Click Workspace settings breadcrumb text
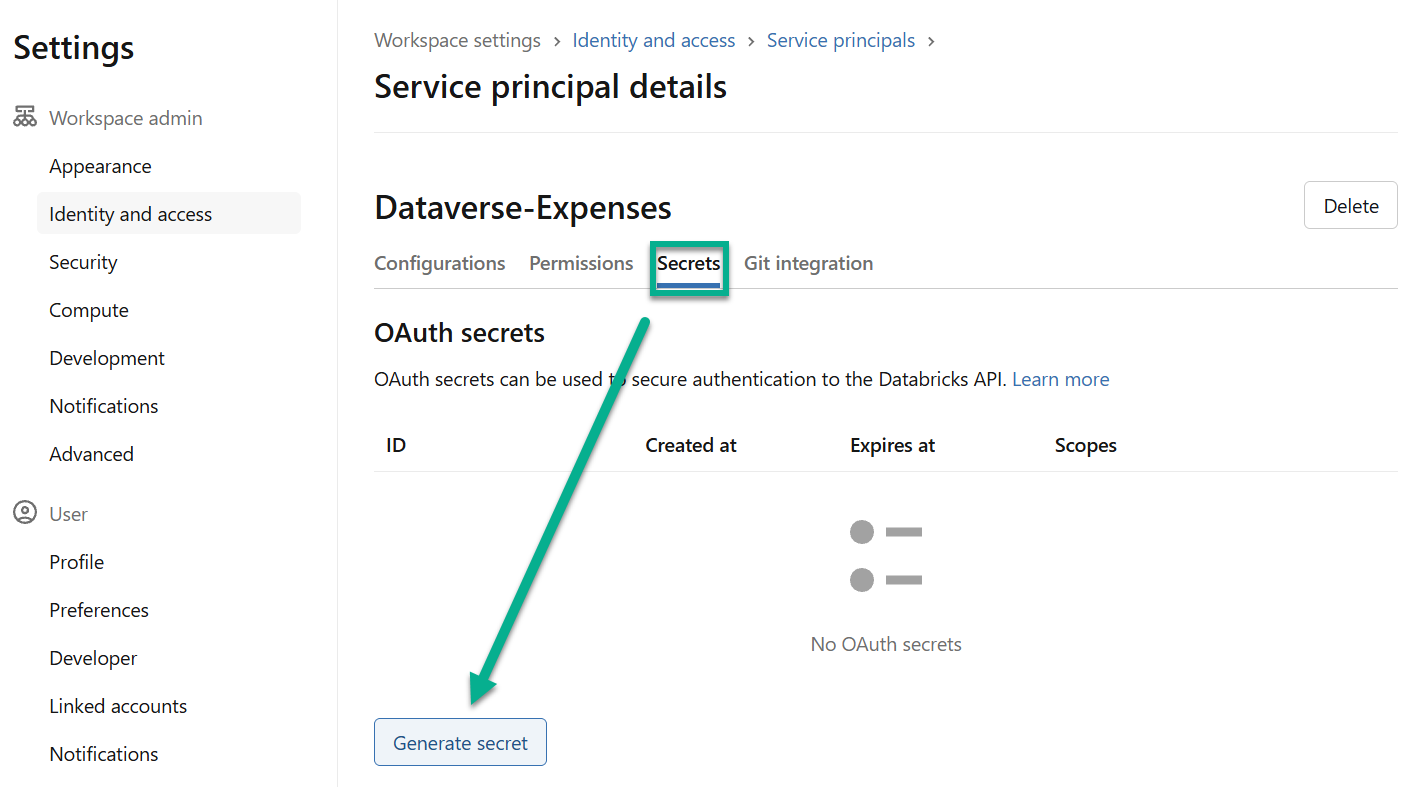 pyautogui.click(x=457, y=40)
